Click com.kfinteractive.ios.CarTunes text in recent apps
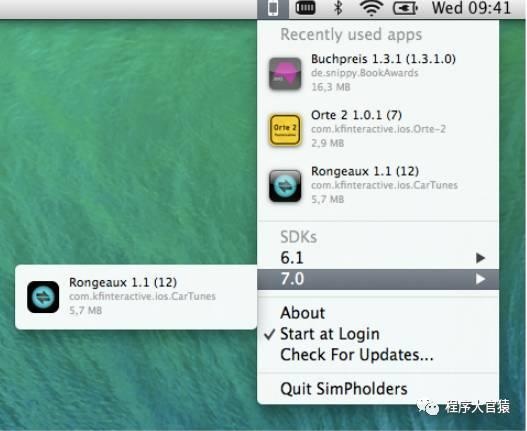 [384, 185]
